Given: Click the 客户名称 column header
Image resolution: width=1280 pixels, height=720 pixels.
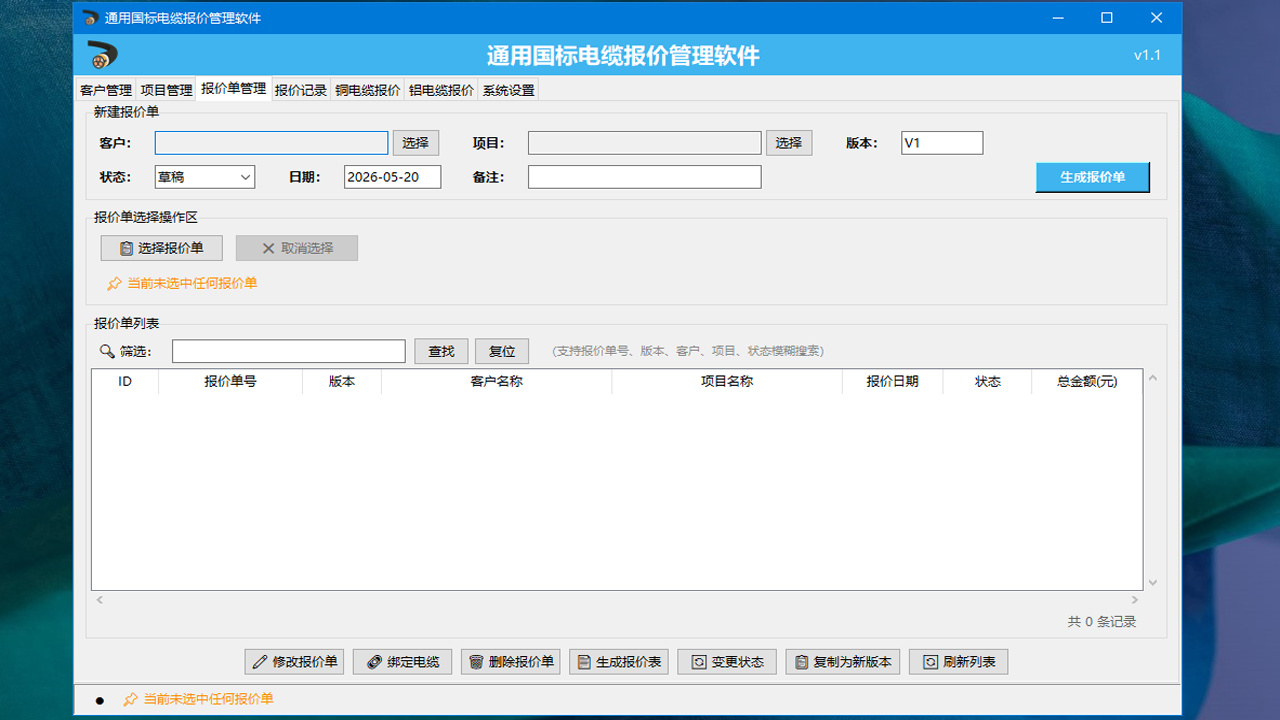Looking at the screenshot, I should tap(497, 382).
